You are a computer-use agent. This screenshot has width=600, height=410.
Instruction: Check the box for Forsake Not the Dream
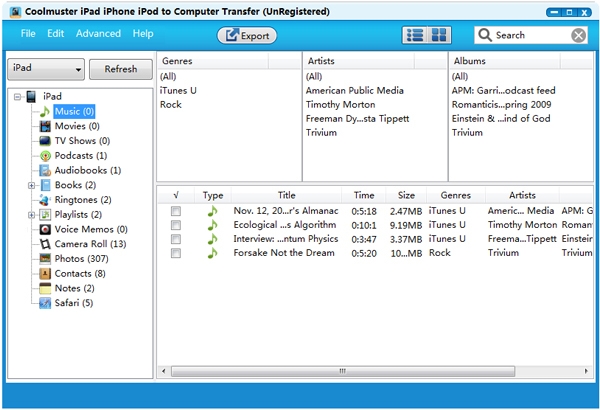pyautogui.click(x=176, y=253)
